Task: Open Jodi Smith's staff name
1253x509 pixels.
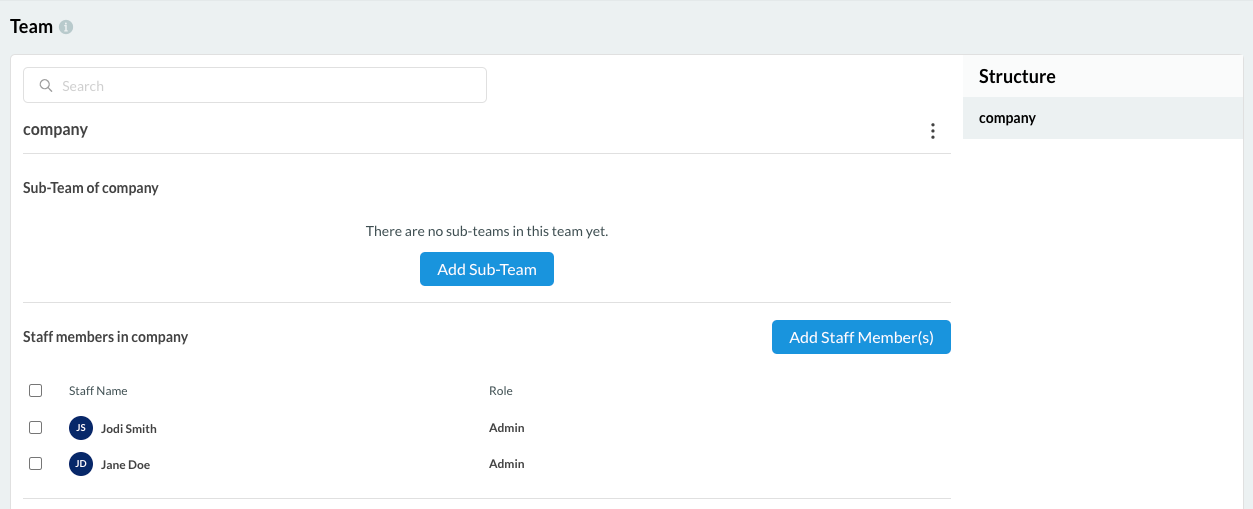Action: click(129, 429)
